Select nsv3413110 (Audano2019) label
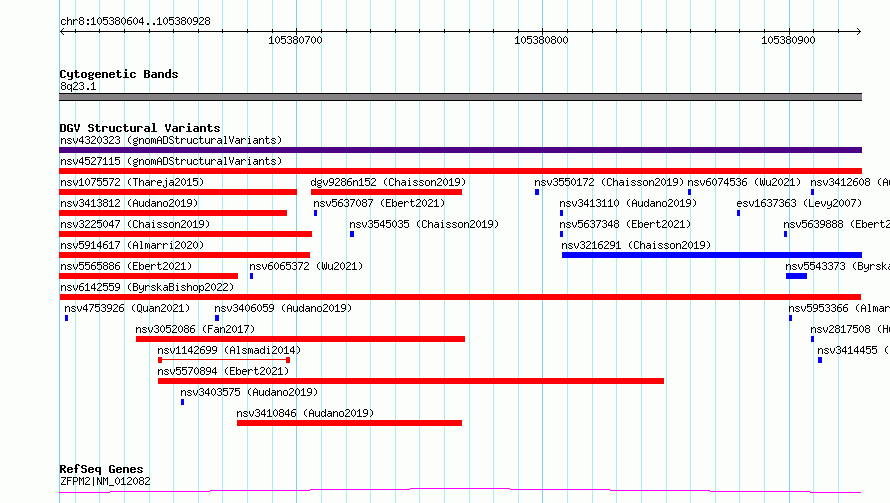The width and height of the screenshot is (890, 503). (x=628, y=203)
